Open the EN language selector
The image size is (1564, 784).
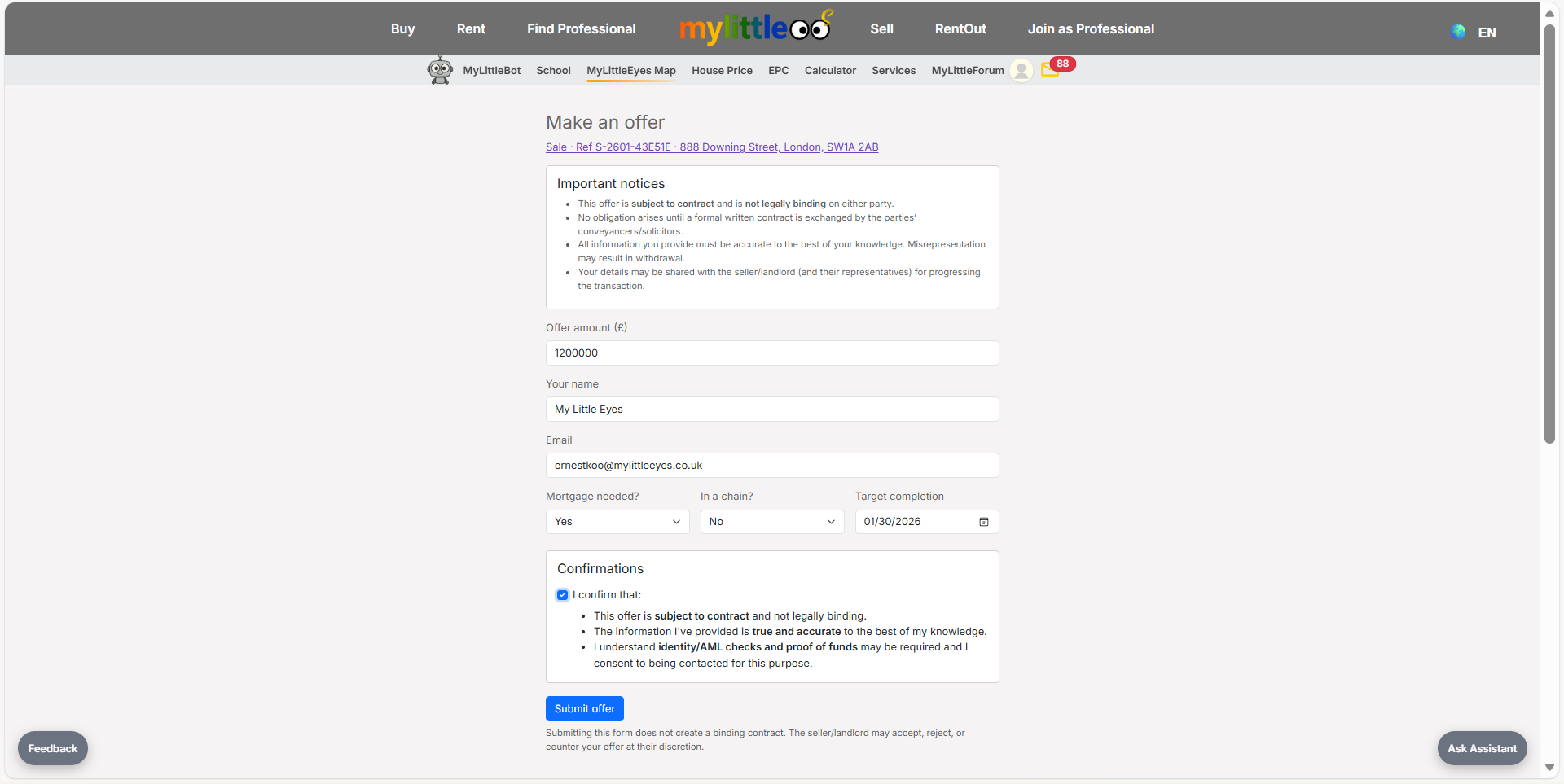point(1487,33)
